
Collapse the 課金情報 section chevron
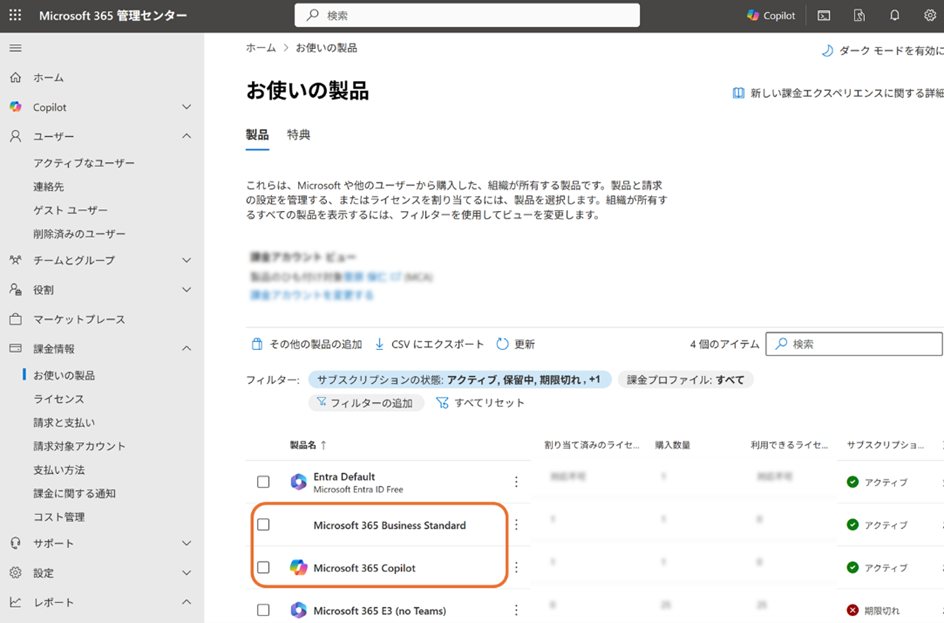pos(187,349)
